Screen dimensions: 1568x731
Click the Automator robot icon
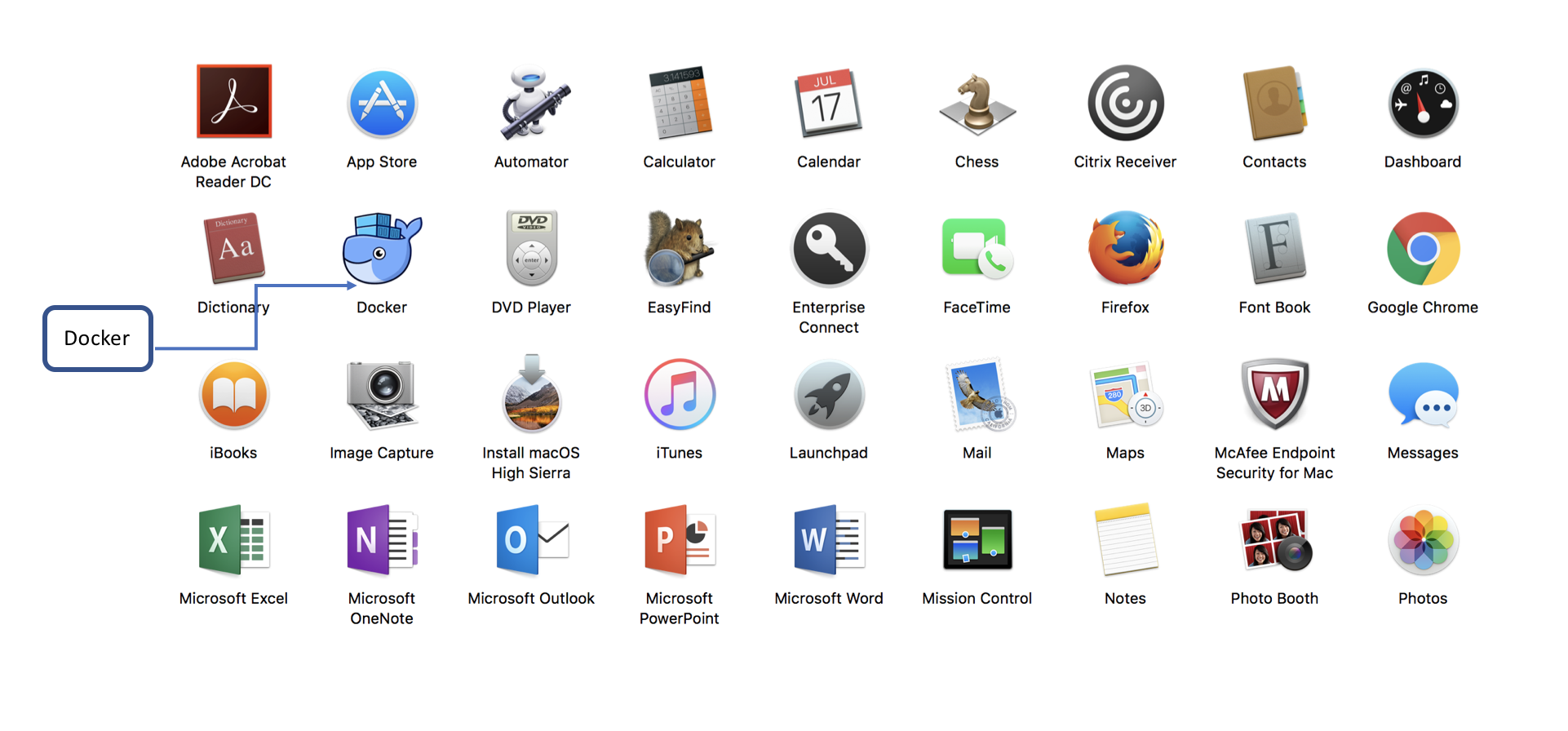point(531,104)
